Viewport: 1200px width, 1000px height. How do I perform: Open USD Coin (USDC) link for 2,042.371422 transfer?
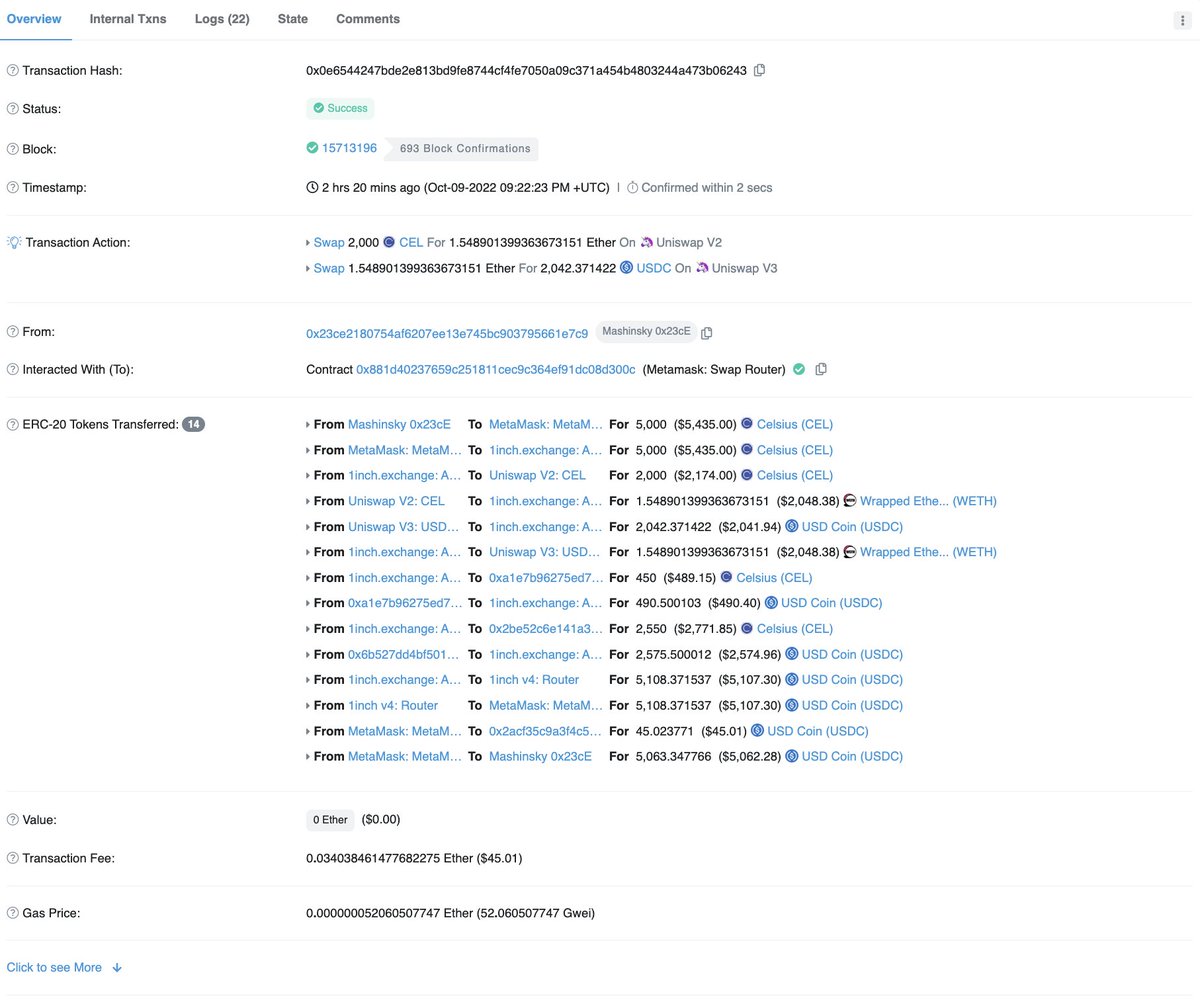(x=852, y=526)
